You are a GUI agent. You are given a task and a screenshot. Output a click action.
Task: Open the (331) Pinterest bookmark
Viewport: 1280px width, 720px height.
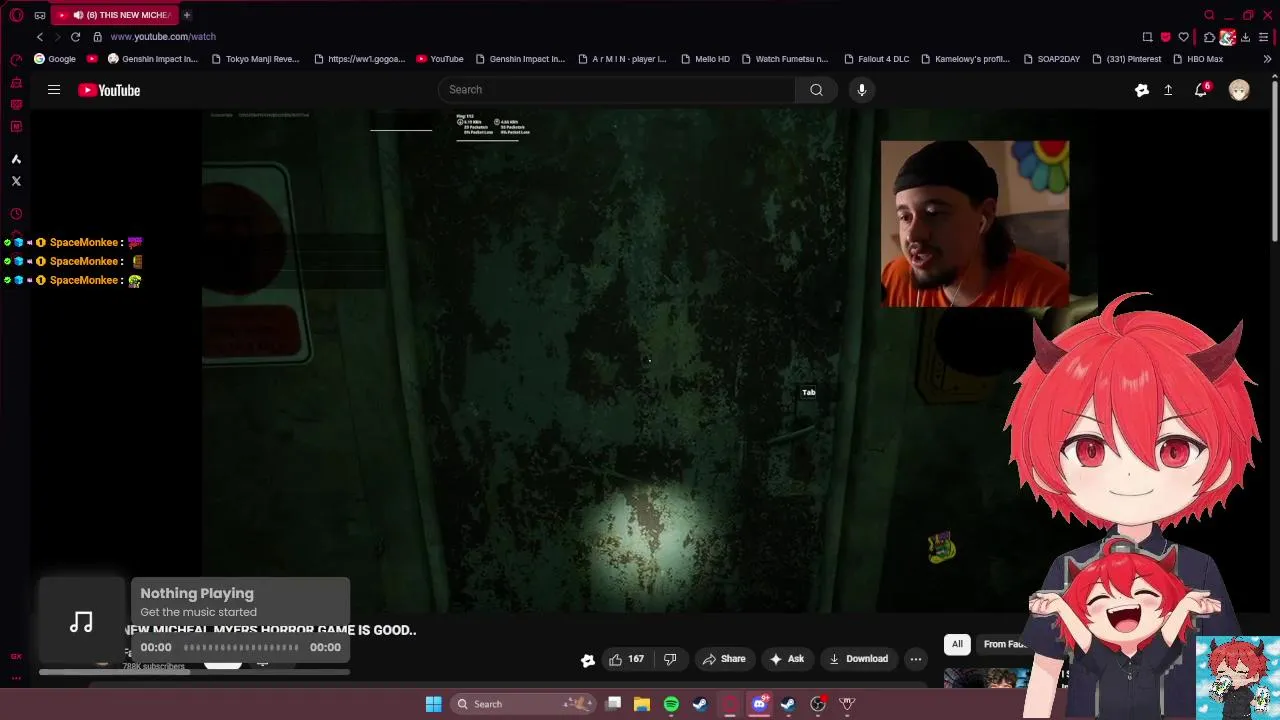[x=1127, y=59]
